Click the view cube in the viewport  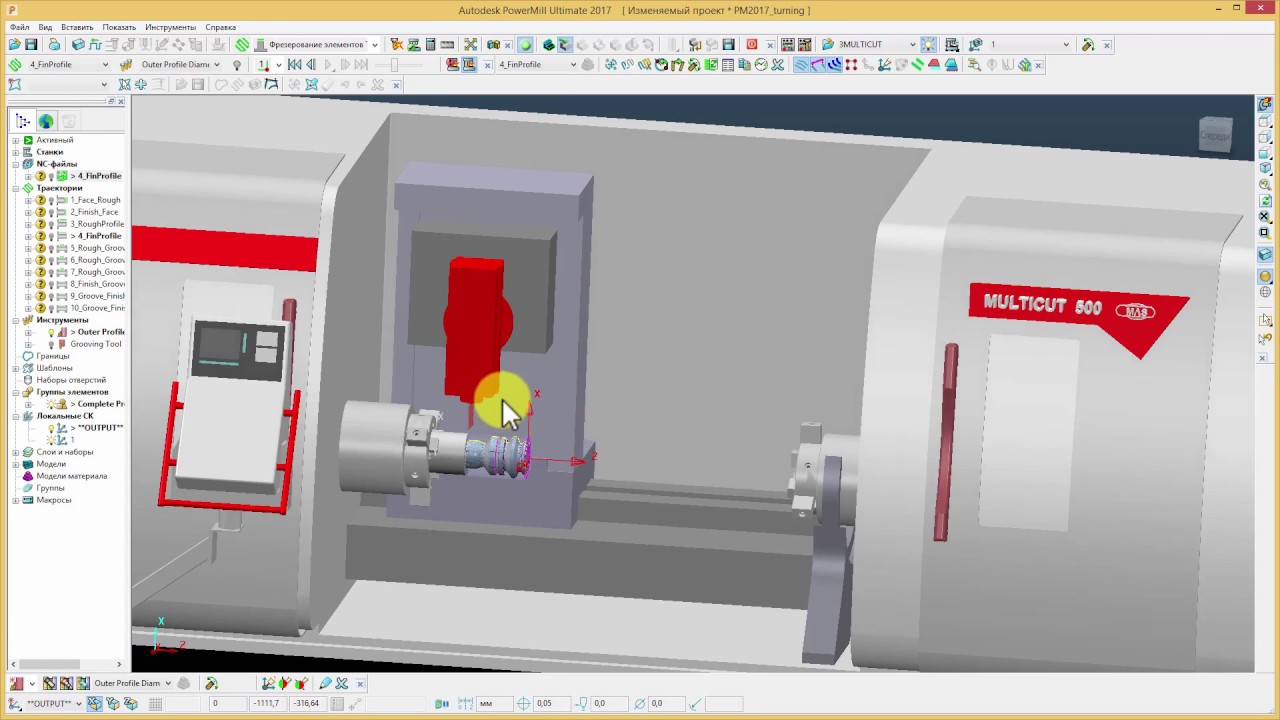(x=1215, y=135)
